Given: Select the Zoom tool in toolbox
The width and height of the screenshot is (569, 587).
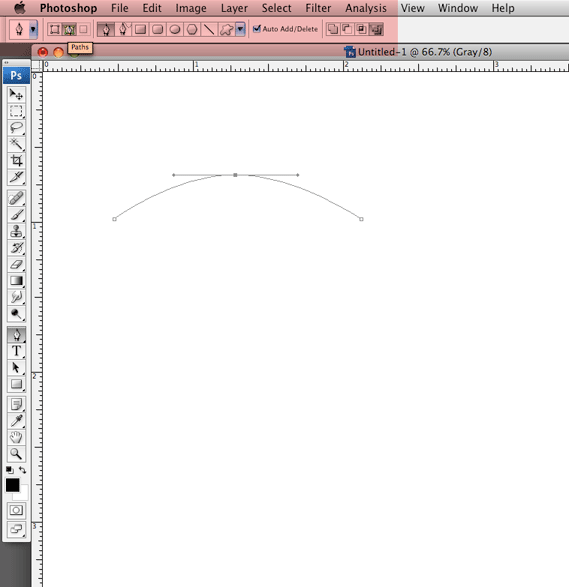Looking at the screenshot, I should pyautogui.click(x=16, y=454).
